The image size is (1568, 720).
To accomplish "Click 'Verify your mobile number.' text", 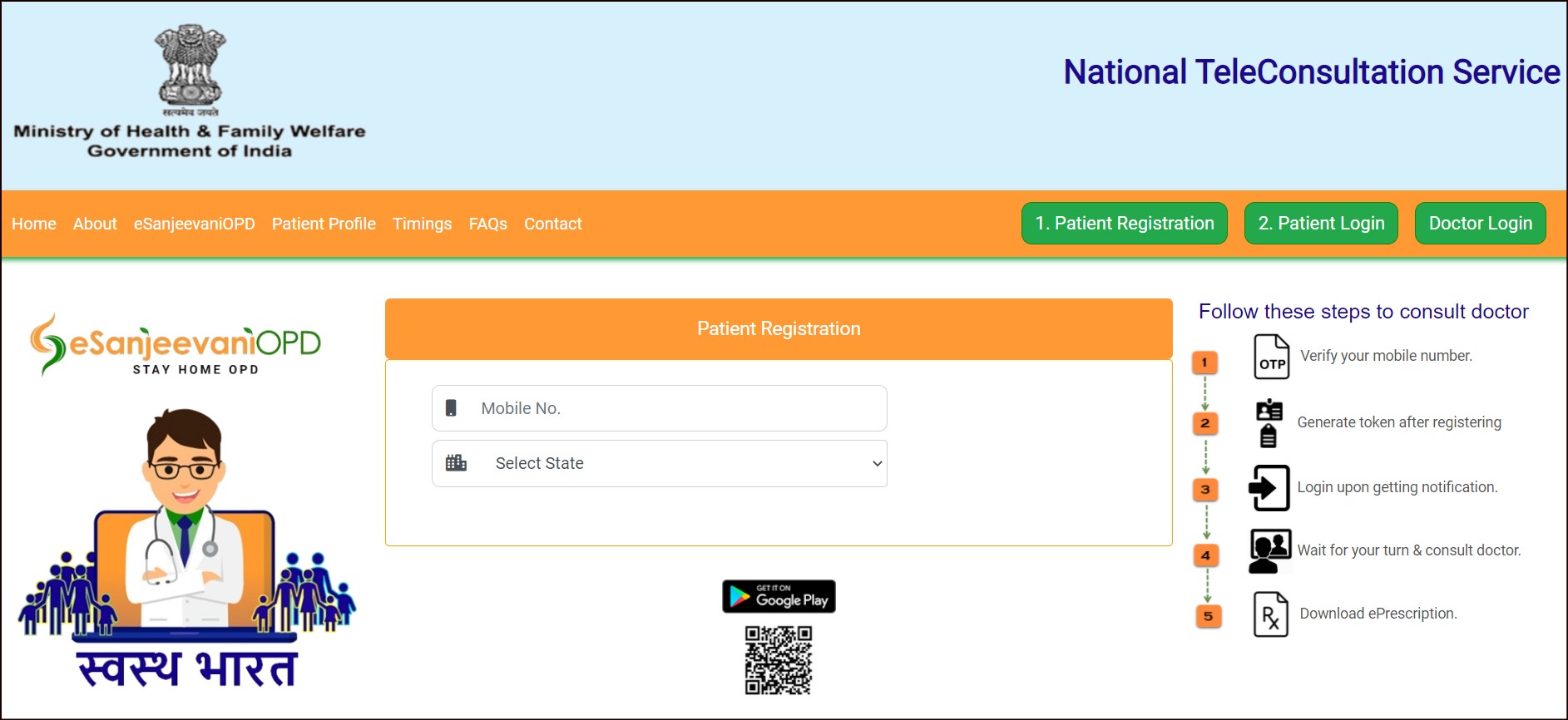I will point(1387,356).
